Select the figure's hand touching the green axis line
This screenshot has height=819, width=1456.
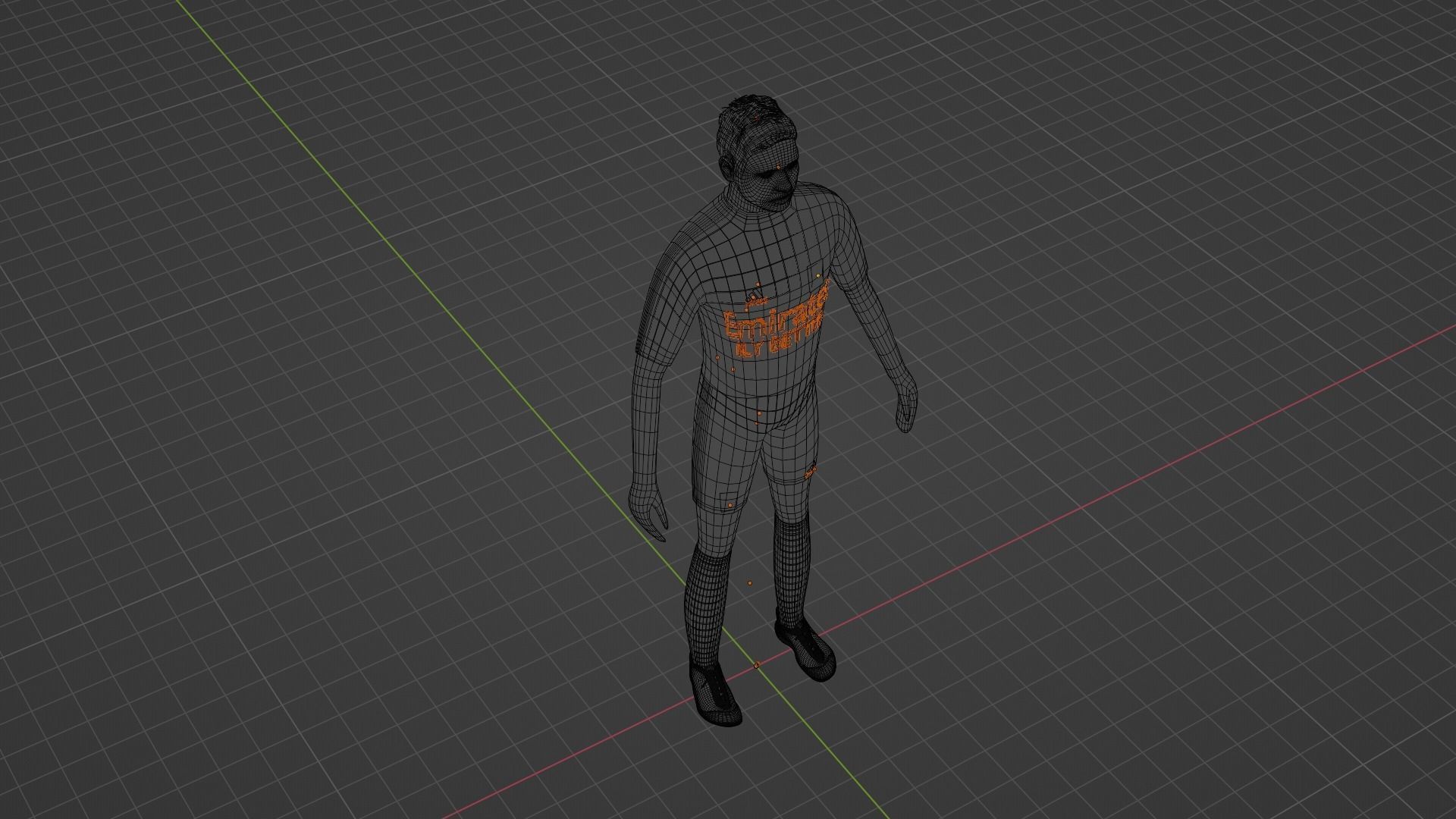coord(649,510)
